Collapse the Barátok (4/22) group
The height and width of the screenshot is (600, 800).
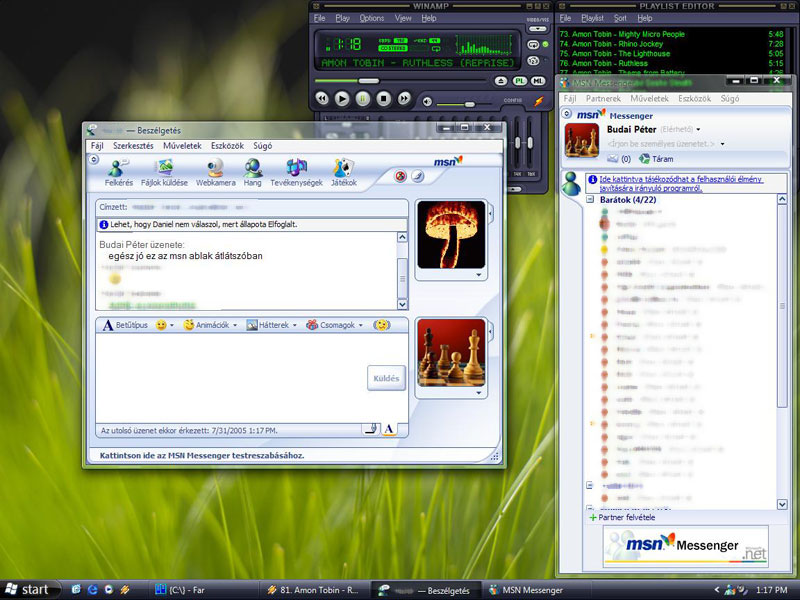590,199
